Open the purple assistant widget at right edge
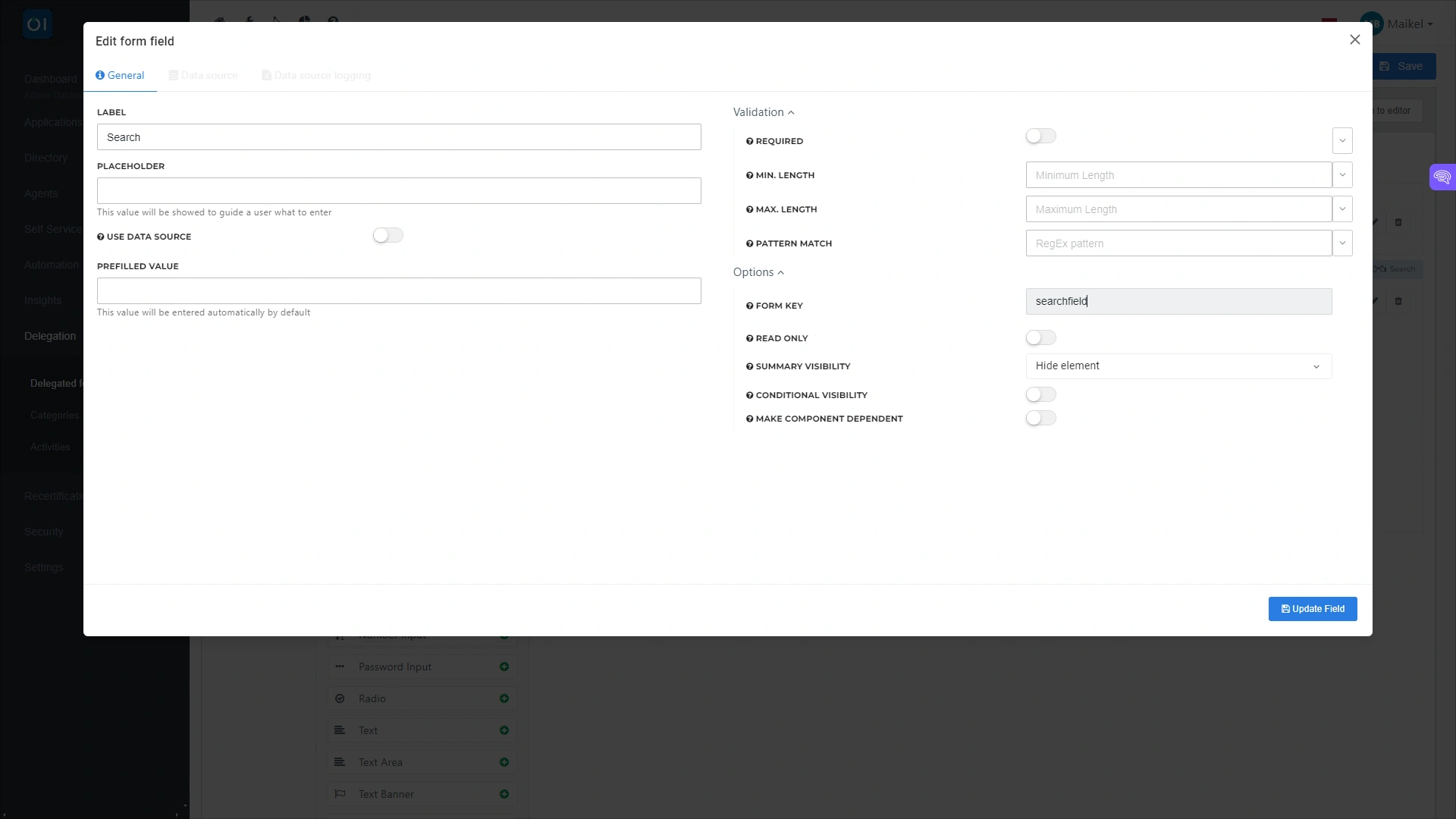 pos(1442,177)
